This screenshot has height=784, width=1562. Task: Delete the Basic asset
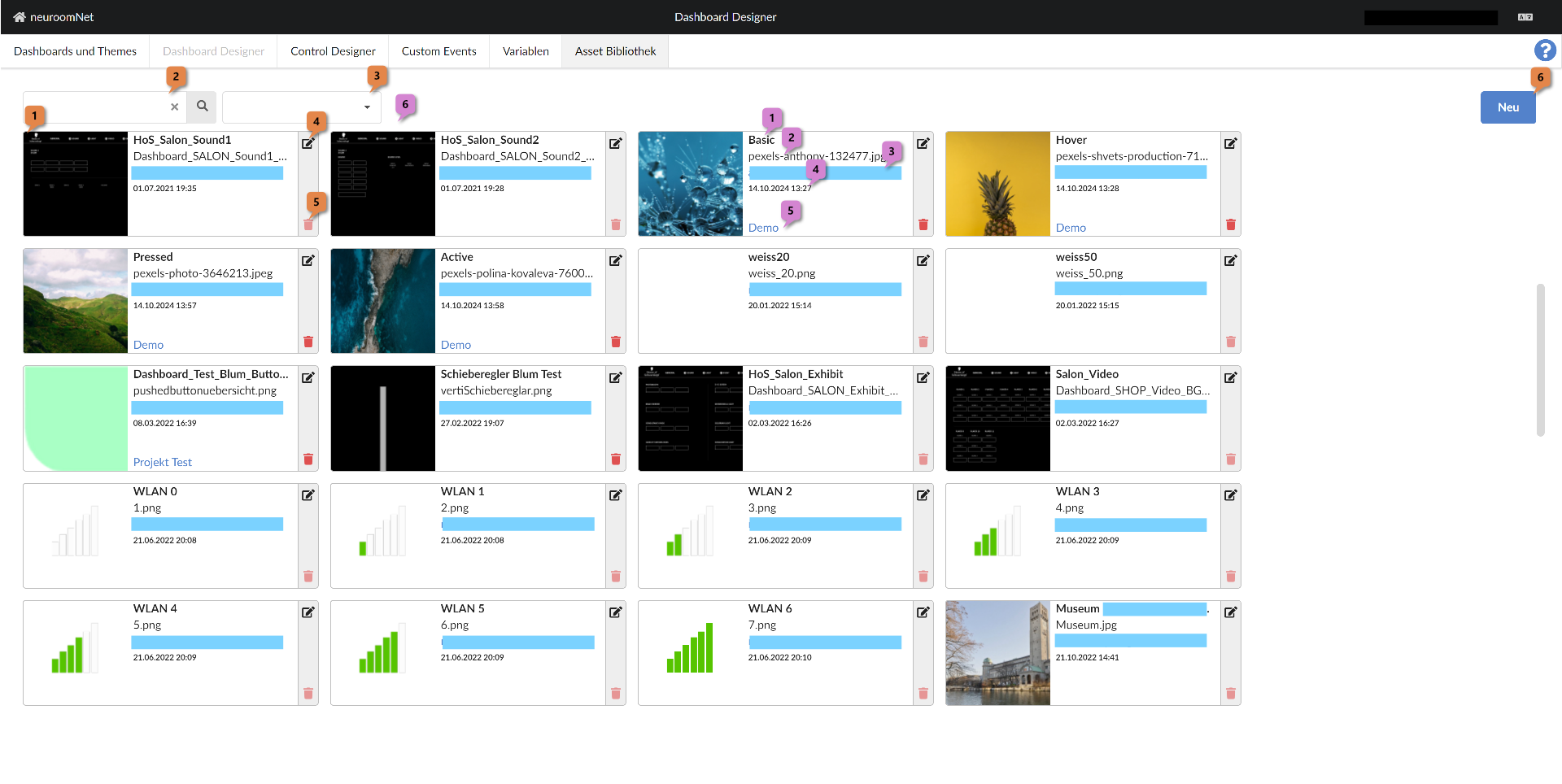point(923,224)
